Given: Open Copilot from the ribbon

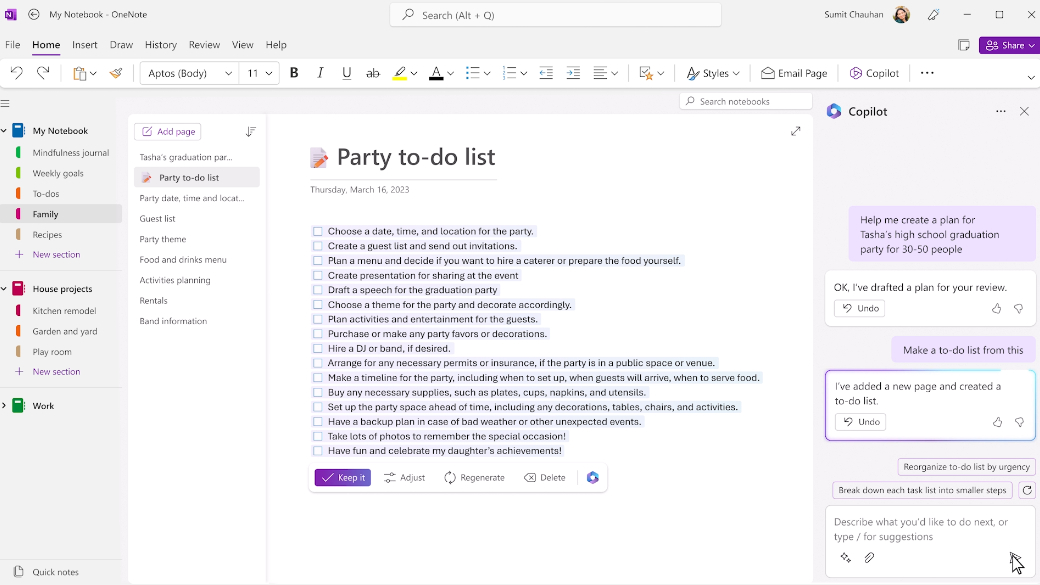Looking at the screenshot, I should pyautogui.click(x=873, y=73).
